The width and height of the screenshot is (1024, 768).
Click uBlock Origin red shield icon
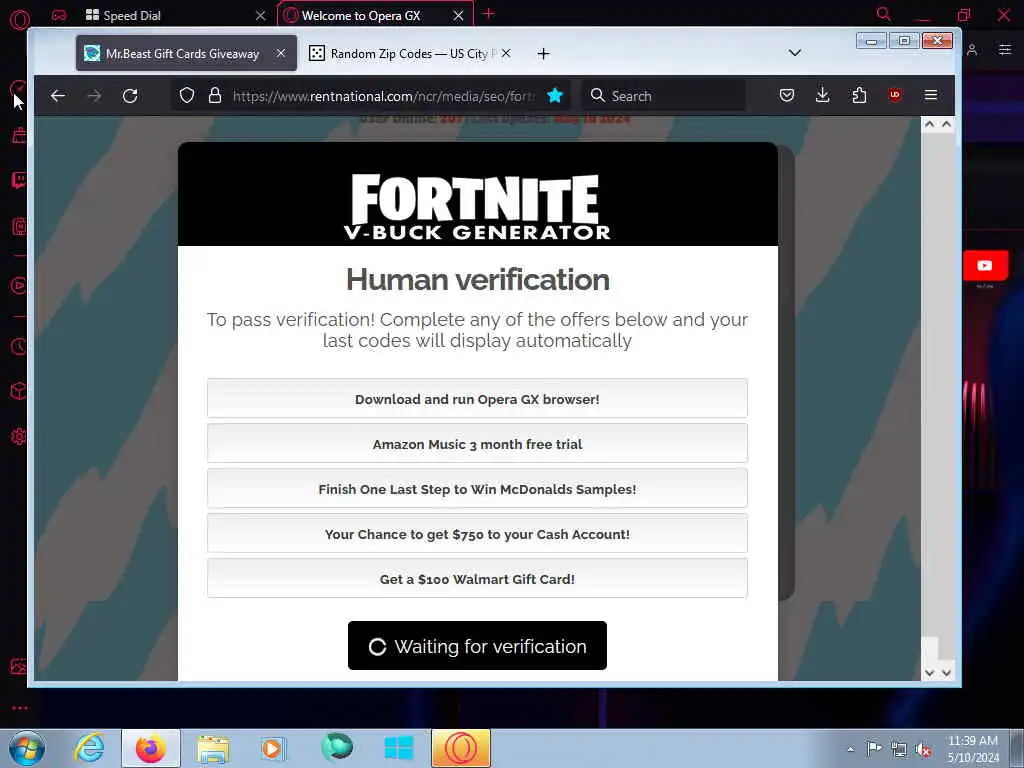(x=895, y=95)
